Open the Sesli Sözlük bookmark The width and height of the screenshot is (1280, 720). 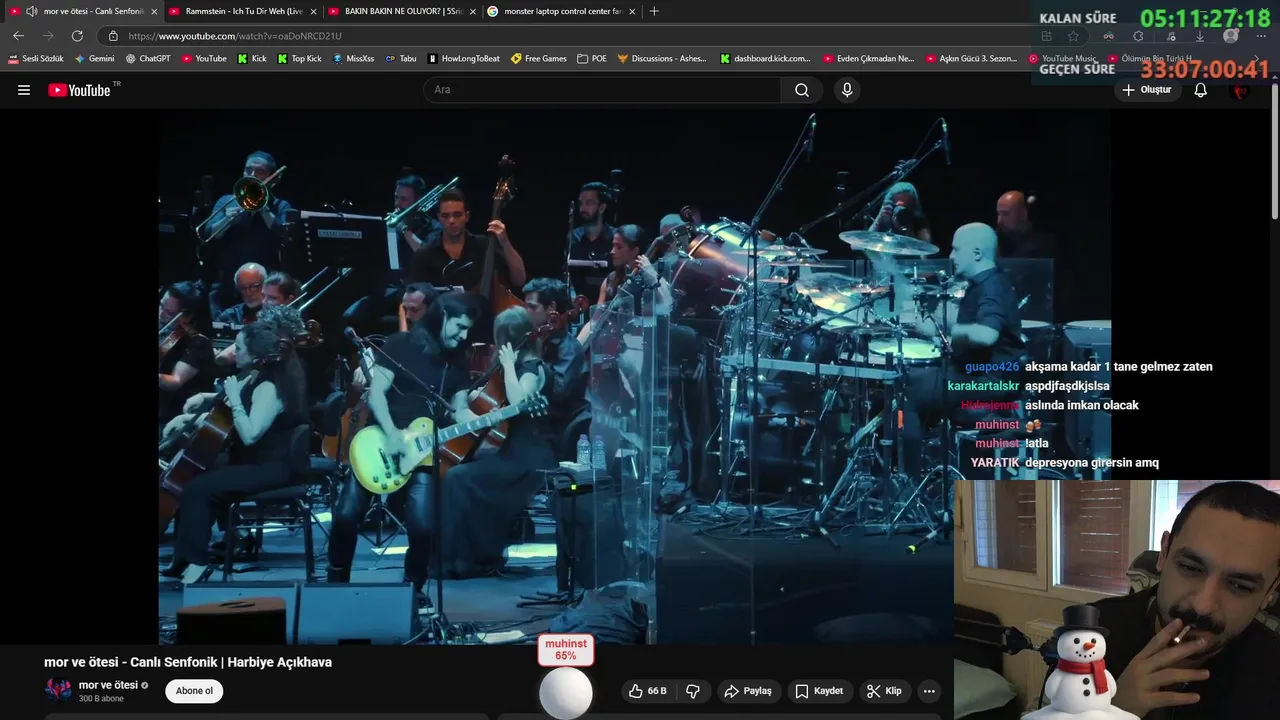tap(36, 59)
